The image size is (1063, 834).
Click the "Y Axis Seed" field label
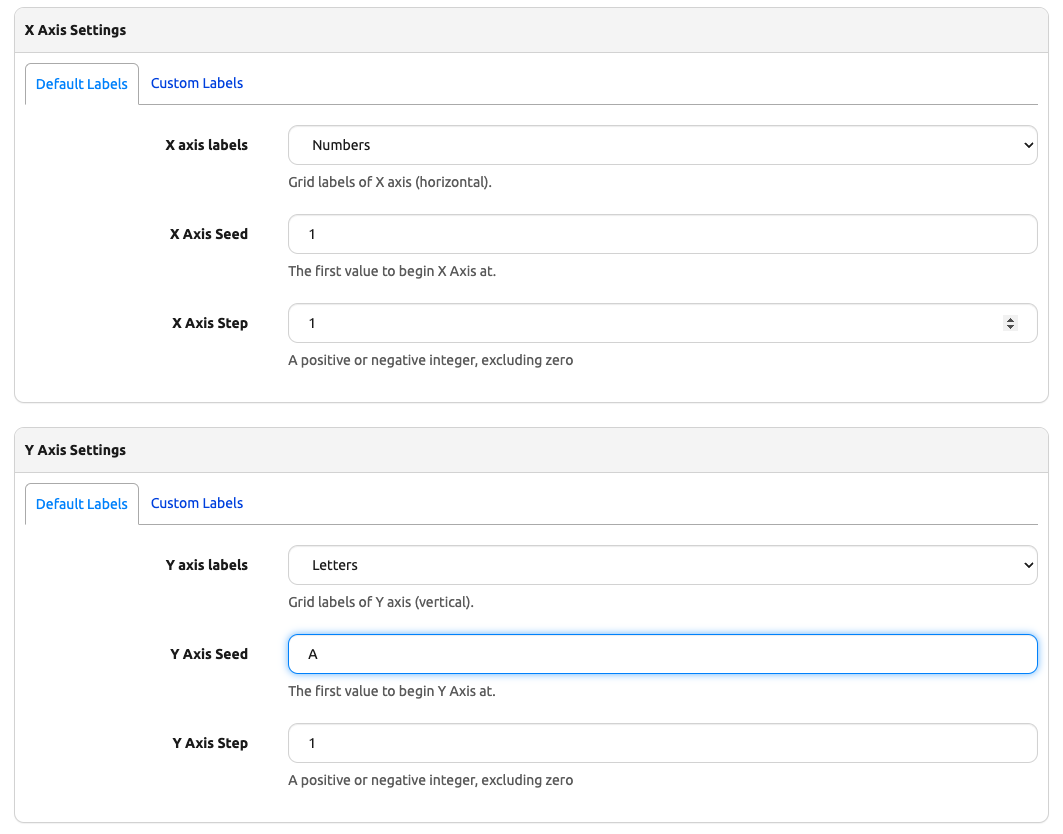tap(208, 654)
